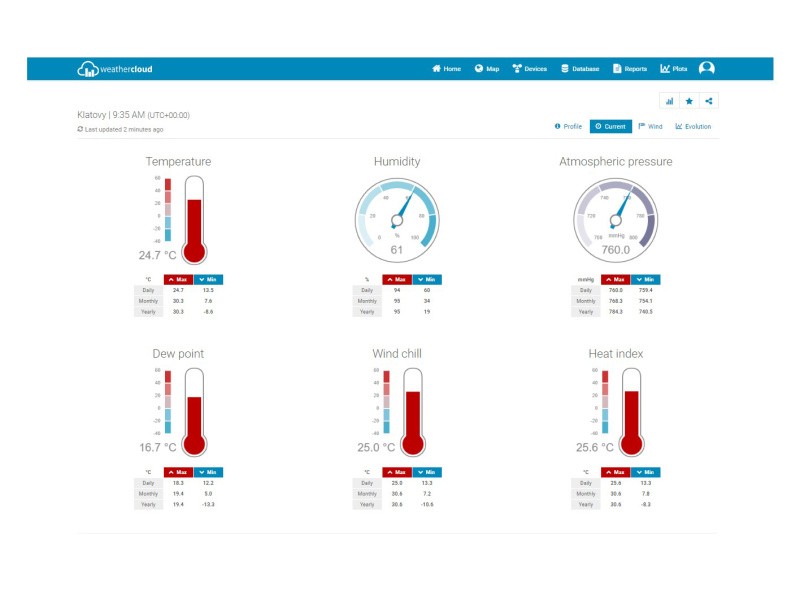The image size is (800, 600).
Task: Open Plots in the navigation bar
Action: point(673,69)
